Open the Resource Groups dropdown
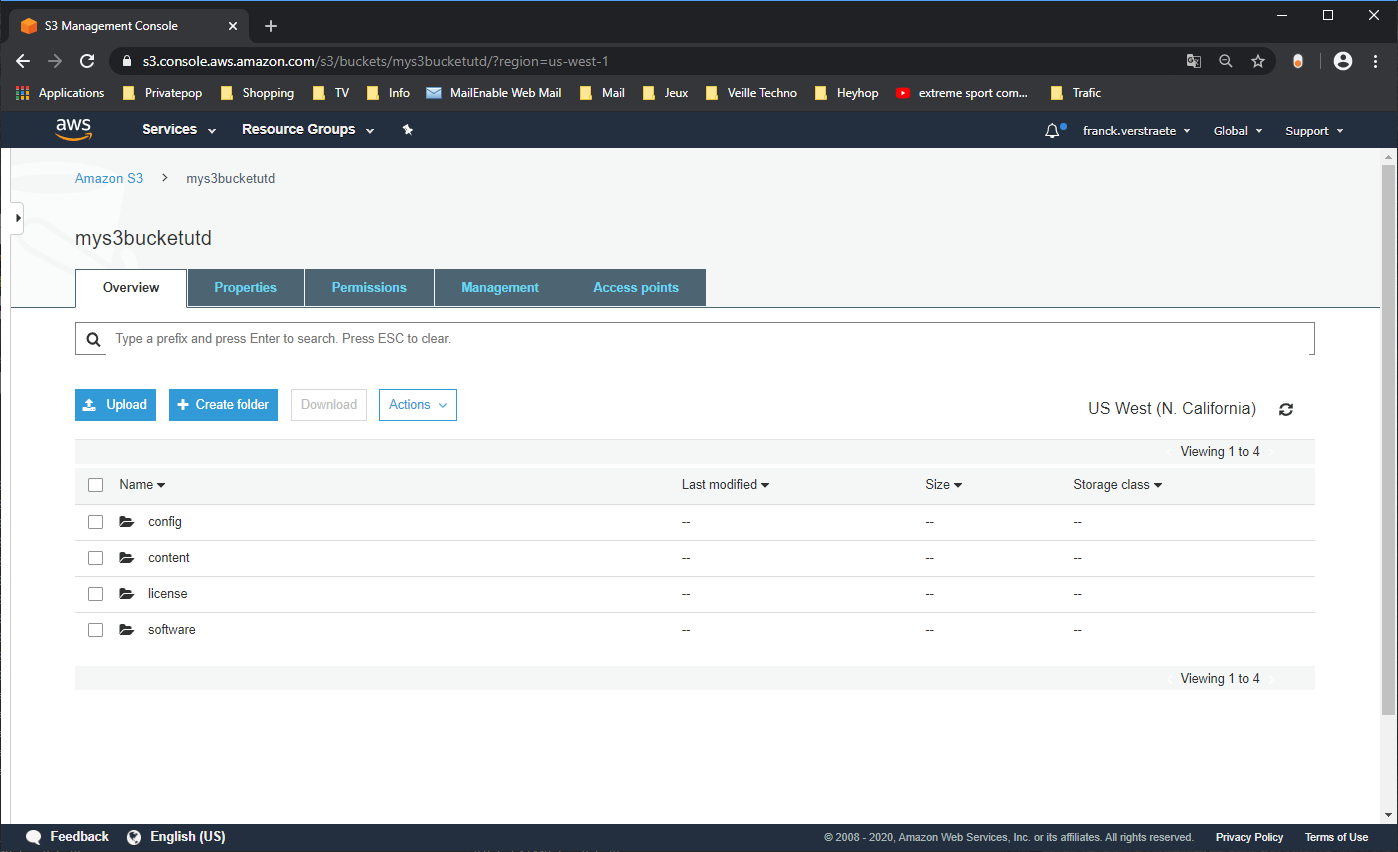 [x=308, y=130]
